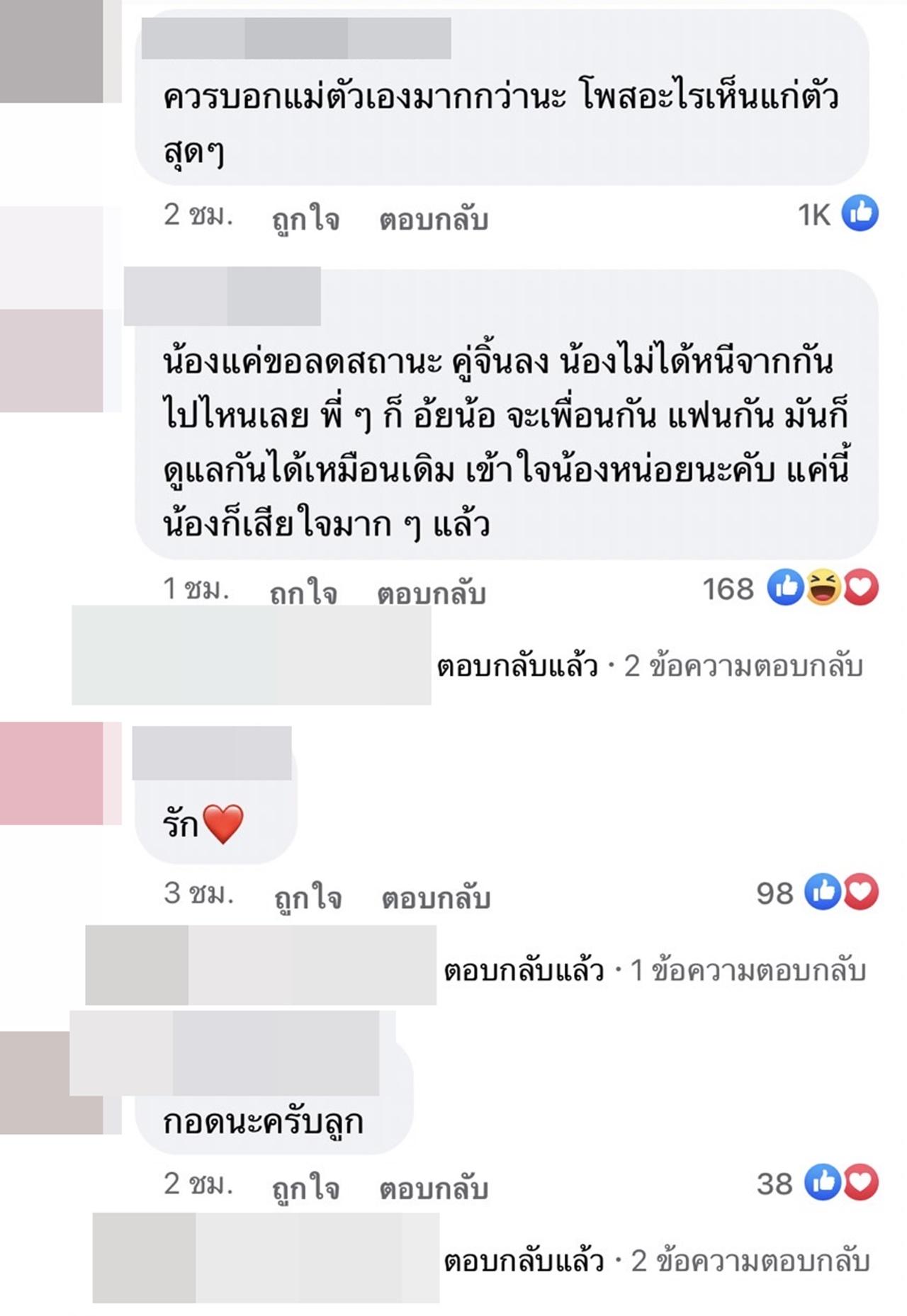This screenshot has height=1316, width=907.
Task: Expand the 1 reply under the รัก comment
Action: (655, 970)
